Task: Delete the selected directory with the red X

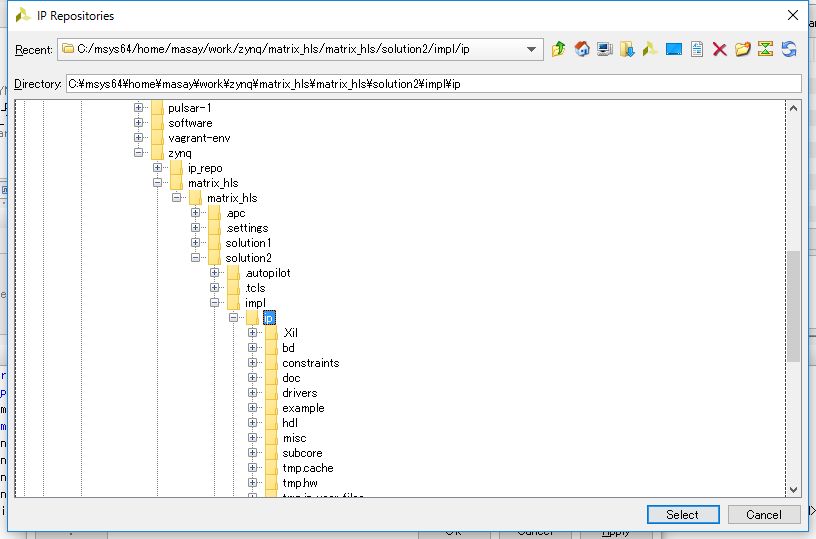Action: tap(719, 49)
